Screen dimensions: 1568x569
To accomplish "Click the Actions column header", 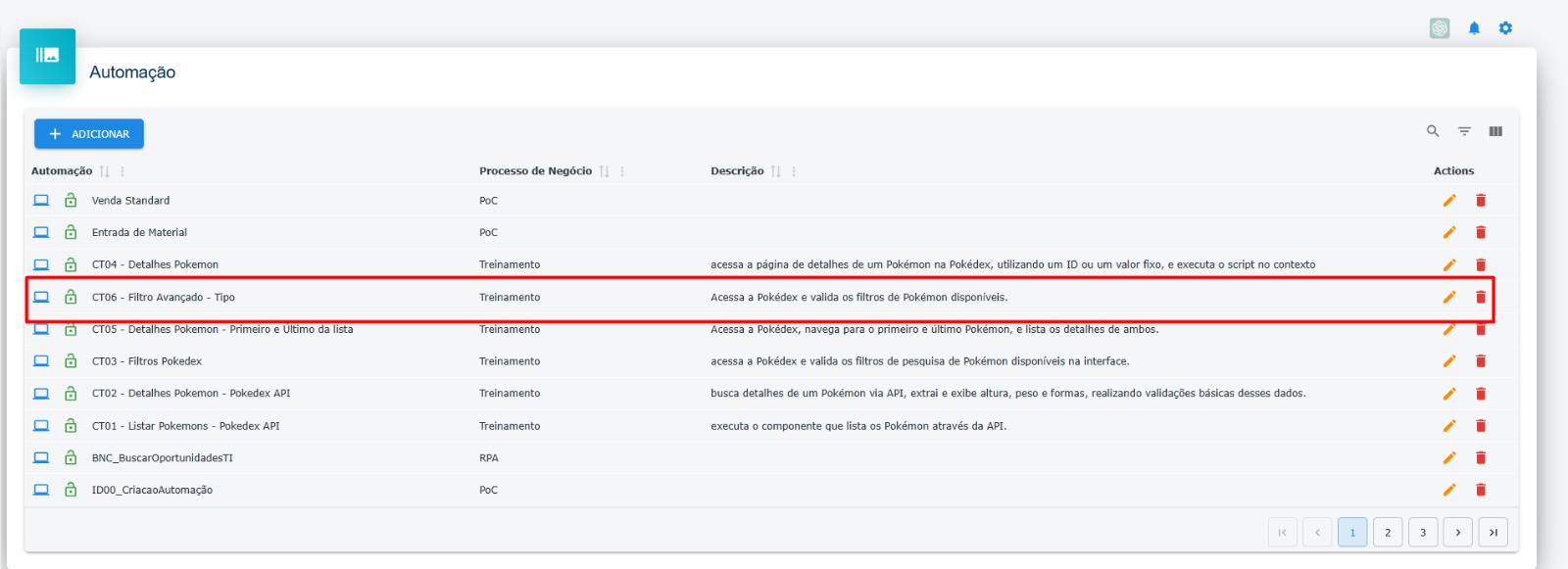I will coord(1453,171).
